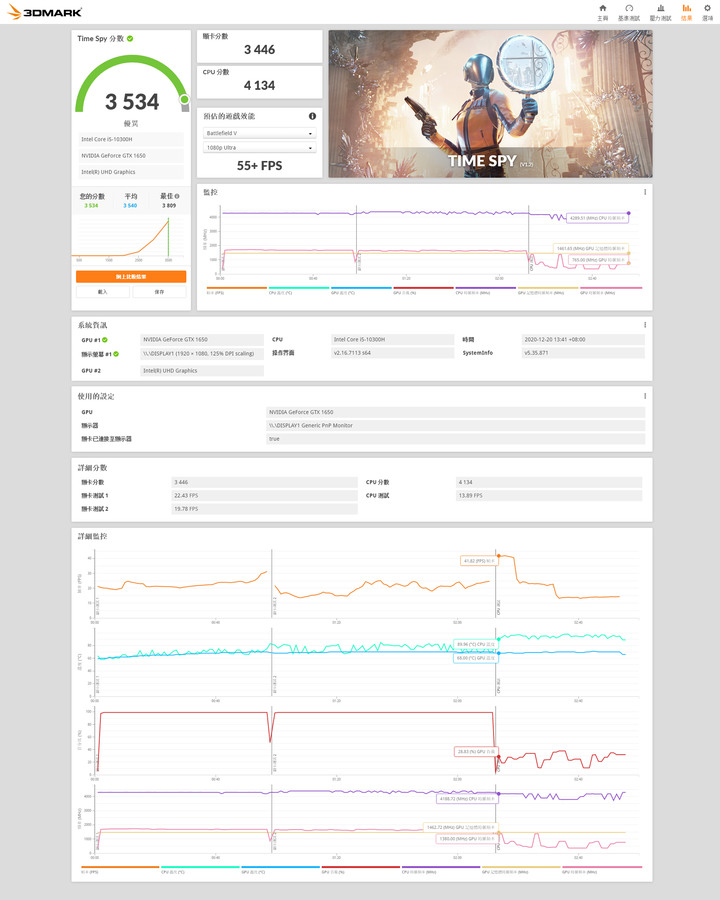
Task: Click the true value in settings used
Action: (456, 439)
